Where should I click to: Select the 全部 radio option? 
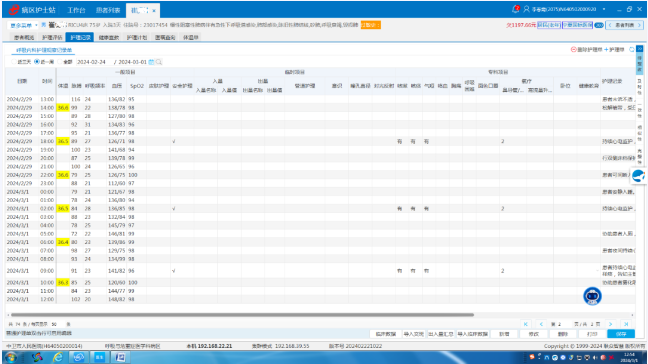pyautogui.click(x=60, y=62)
